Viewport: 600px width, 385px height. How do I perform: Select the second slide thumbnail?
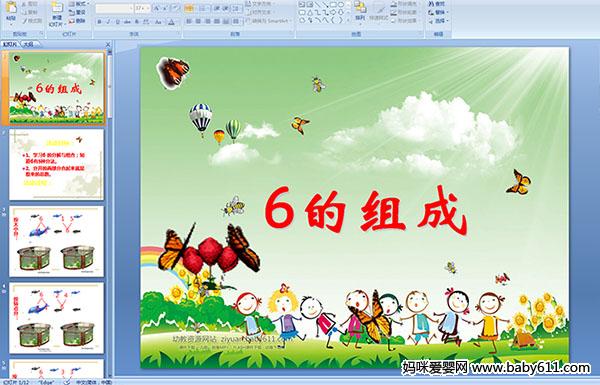(56, 164)
